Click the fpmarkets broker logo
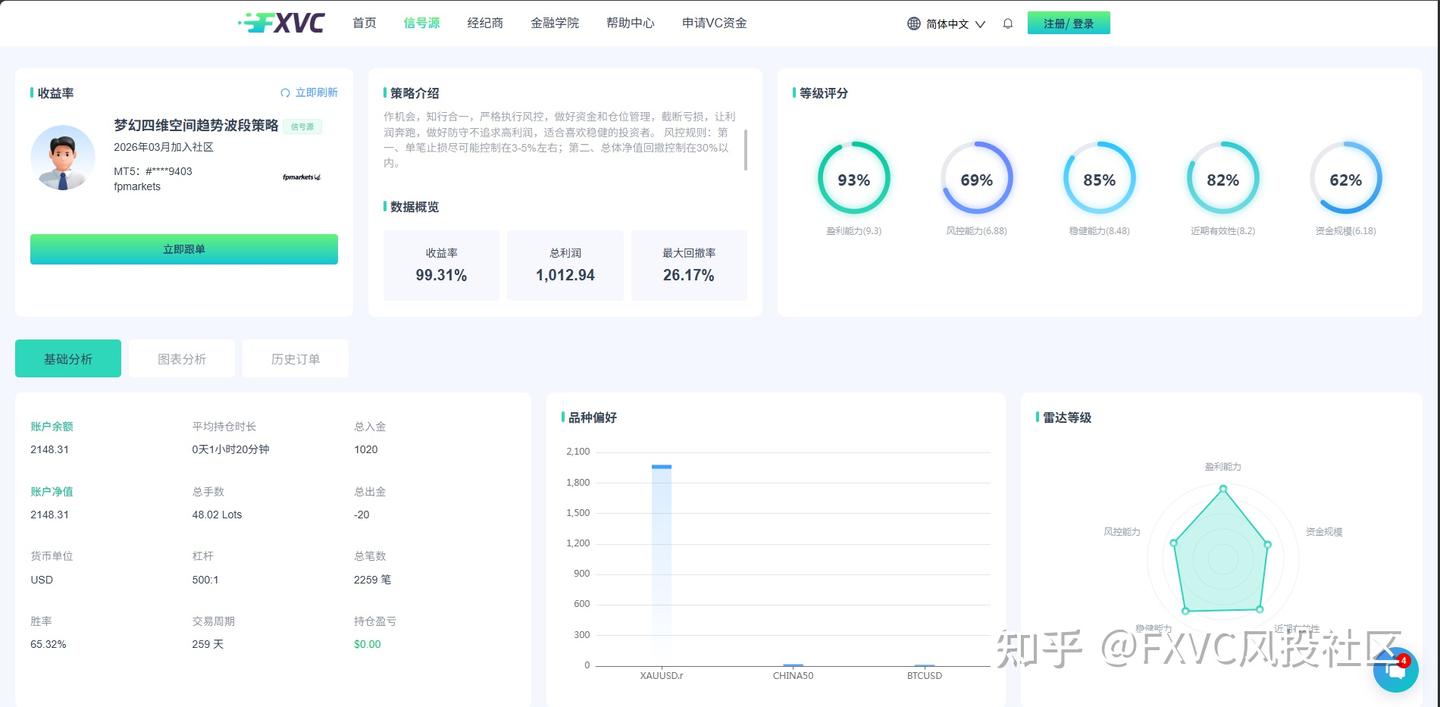The width and height of the screenshot is (1440, 707). coord(299,178)
